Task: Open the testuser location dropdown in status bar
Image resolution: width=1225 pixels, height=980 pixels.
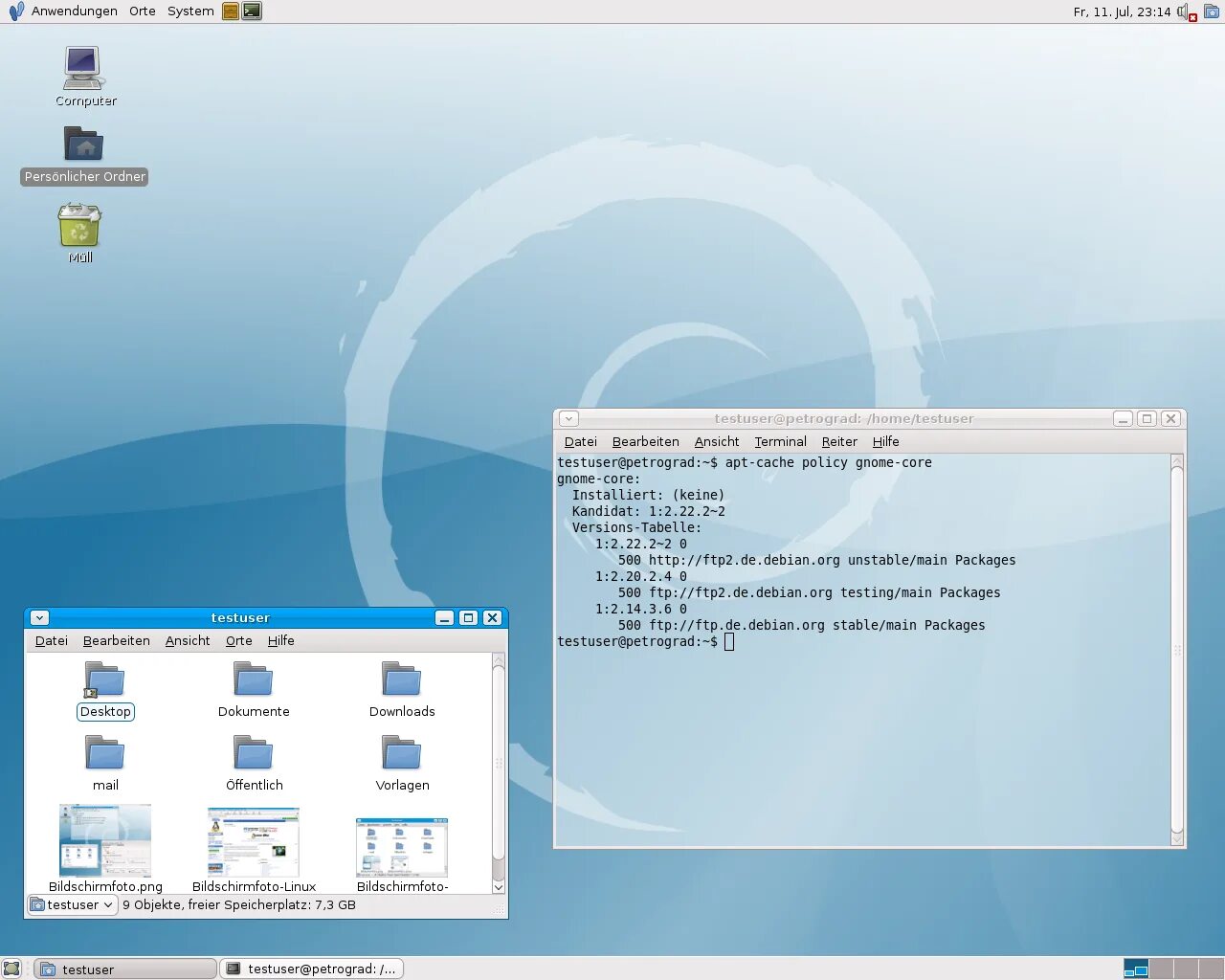Action: coord(73,904)
